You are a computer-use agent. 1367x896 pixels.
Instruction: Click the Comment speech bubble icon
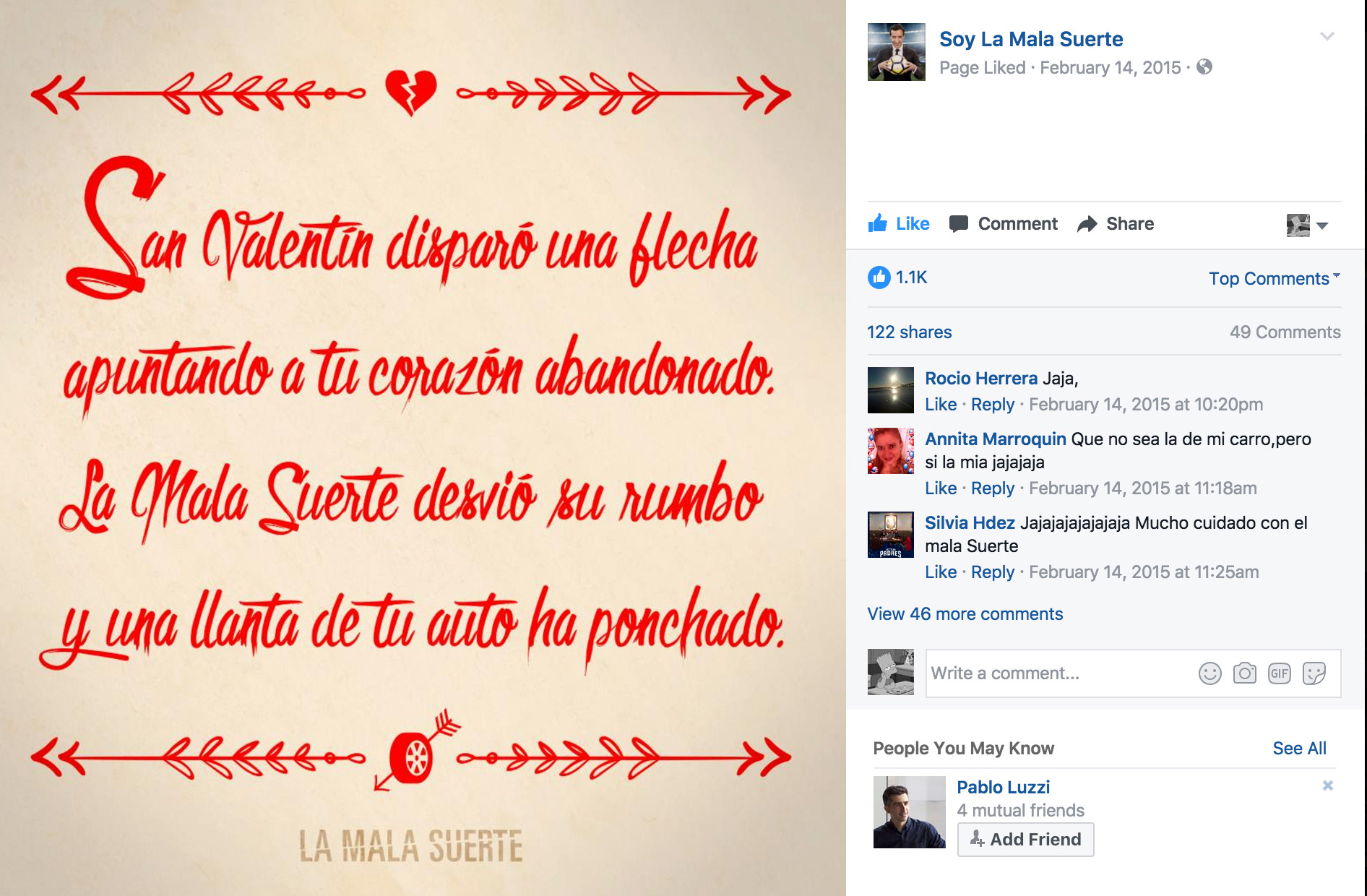[x=959, y=224]
